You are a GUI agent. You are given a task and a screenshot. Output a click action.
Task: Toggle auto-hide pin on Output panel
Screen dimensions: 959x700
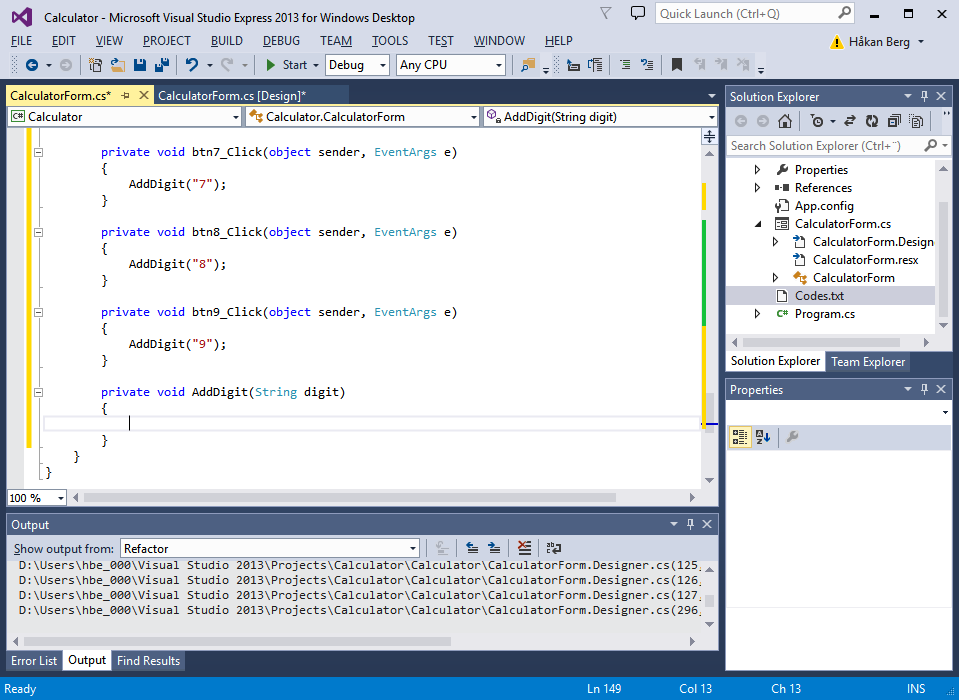coord(691,524)
